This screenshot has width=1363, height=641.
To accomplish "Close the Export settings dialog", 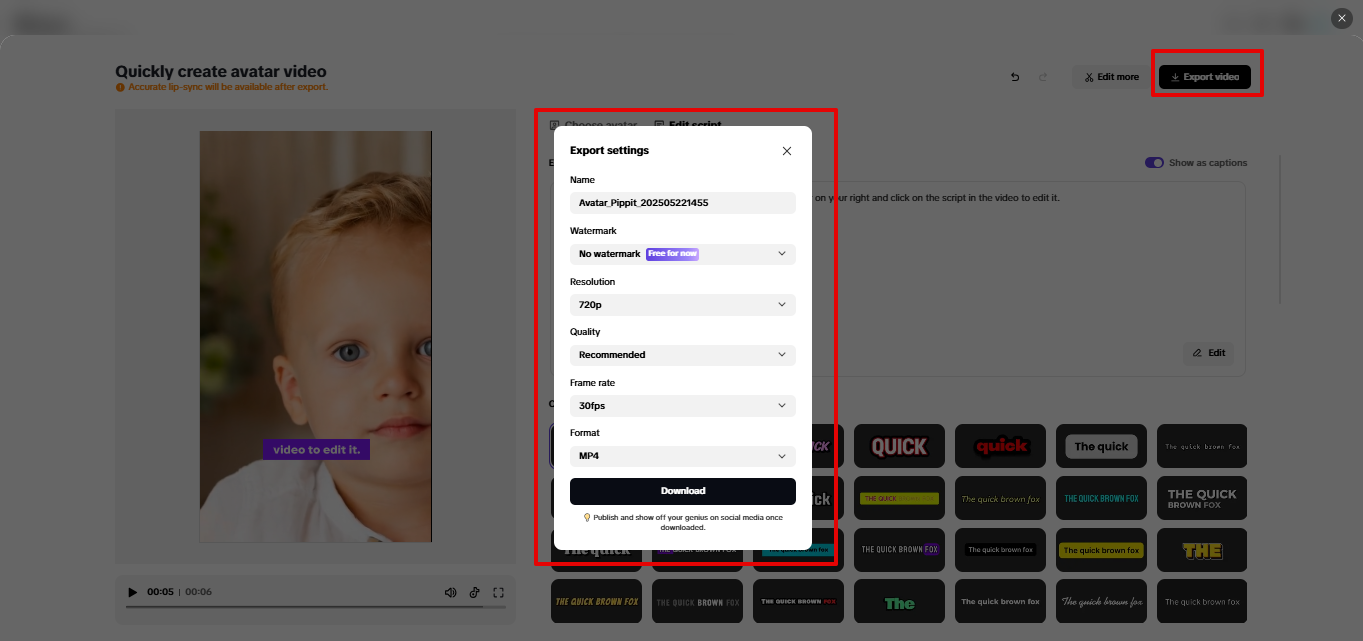I will (786, 150).
